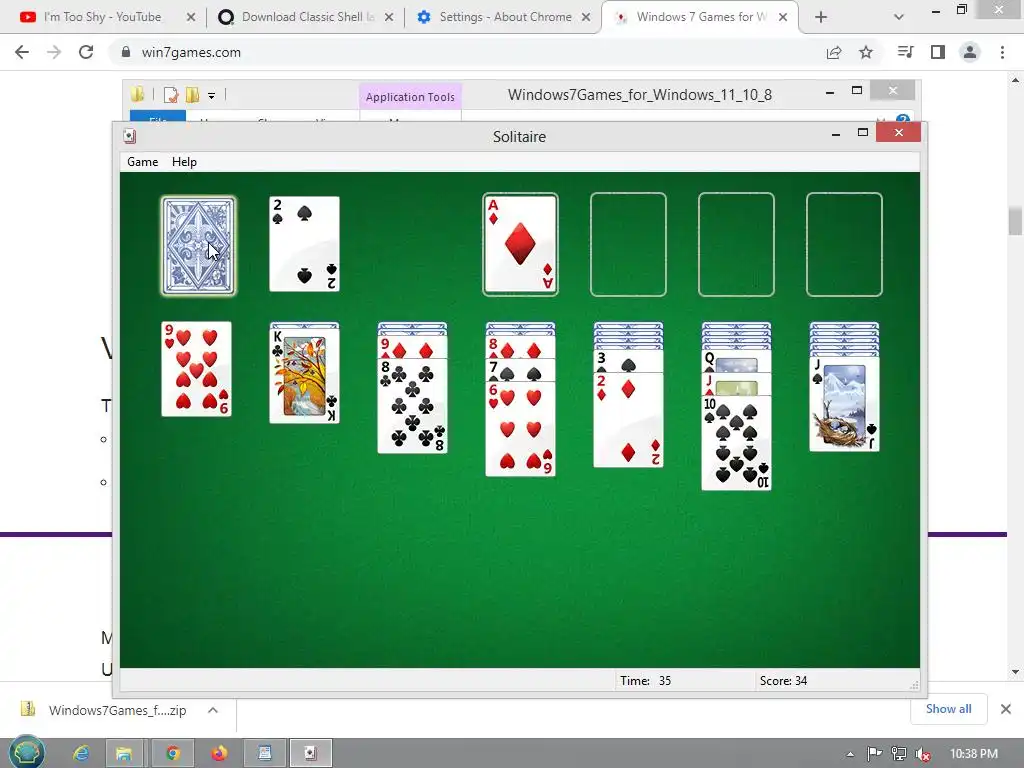
Task: Open File Explorer from taskbar
Action: click(123, 754)
